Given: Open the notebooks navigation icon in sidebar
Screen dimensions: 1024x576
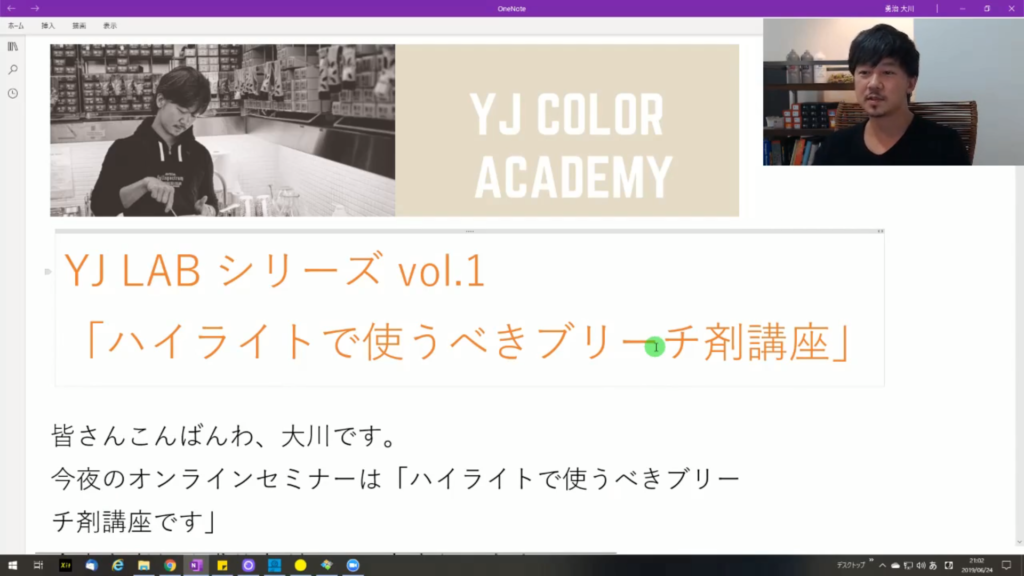Looking at the screenshot, I should [x=12, y=46].
